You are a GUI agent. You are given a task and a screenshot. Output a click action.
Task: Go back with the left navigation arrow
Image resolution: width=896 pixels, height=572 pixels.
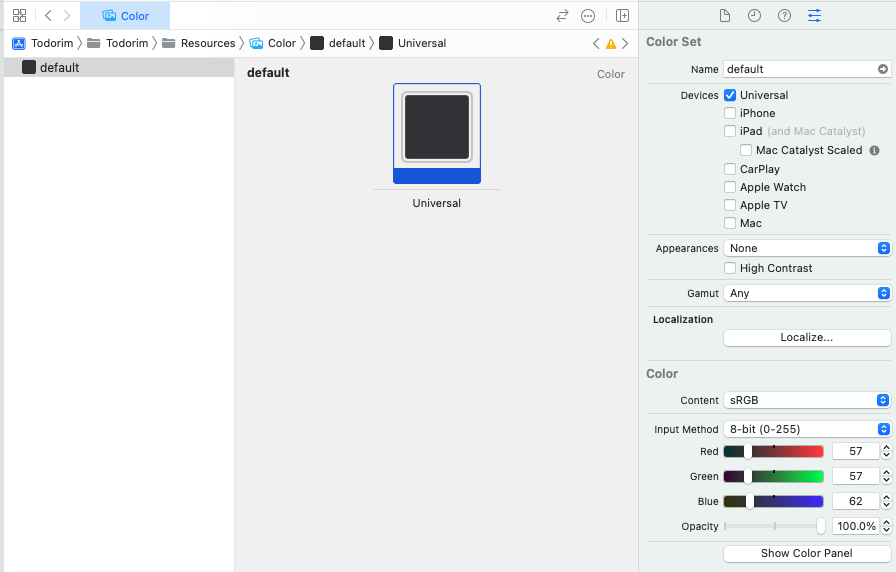(49, 15)
